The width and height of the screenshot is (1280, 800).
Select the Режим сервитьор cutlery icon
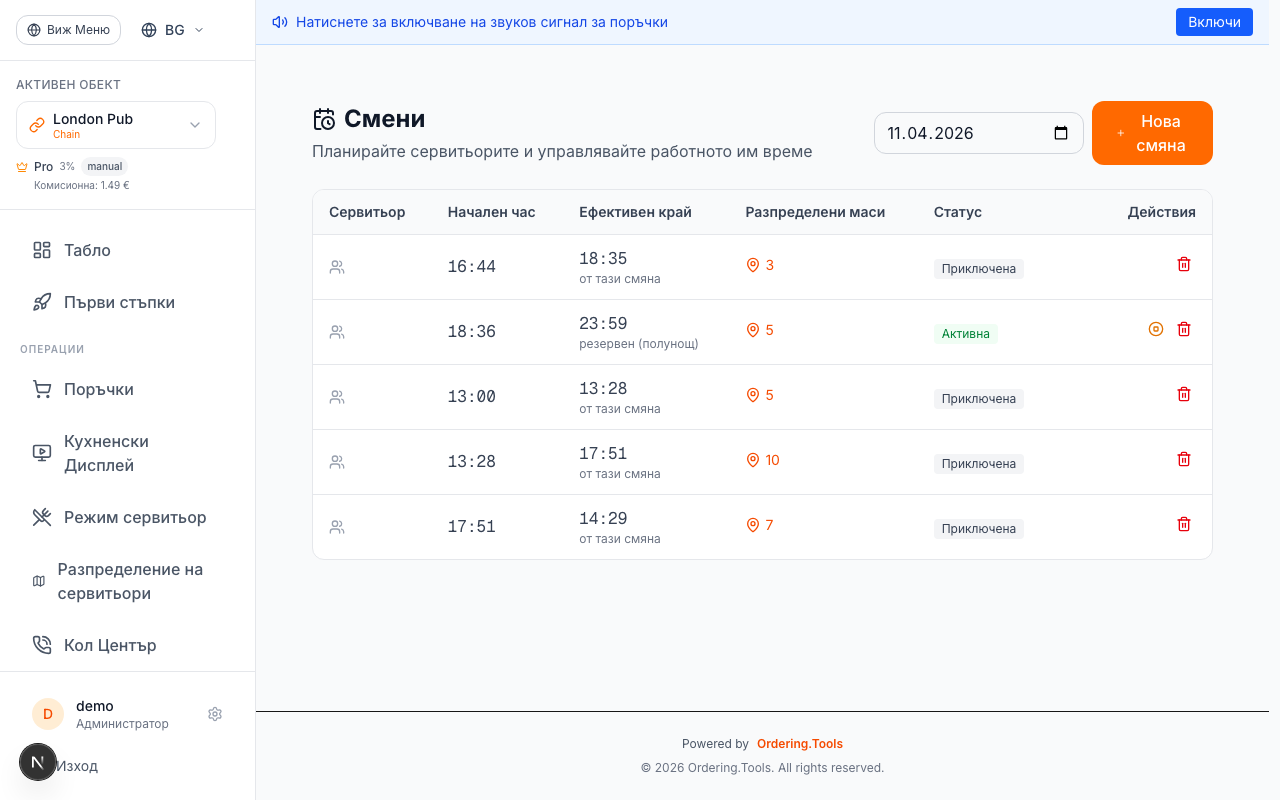click(41, 517)
